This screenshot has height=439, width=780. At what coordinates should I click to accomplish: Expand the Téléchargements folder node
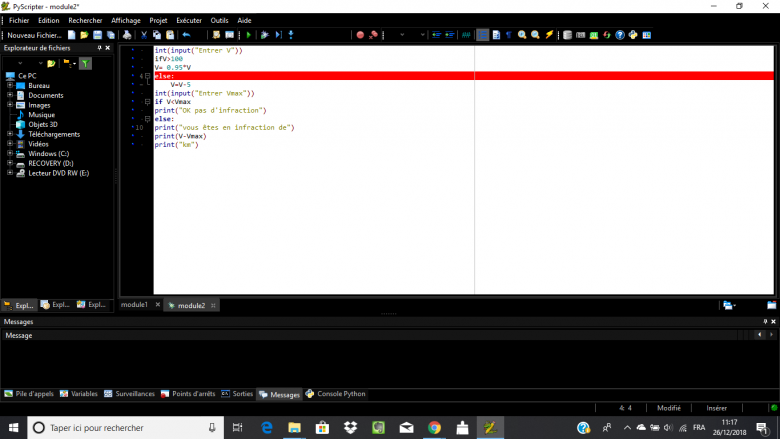10,134
